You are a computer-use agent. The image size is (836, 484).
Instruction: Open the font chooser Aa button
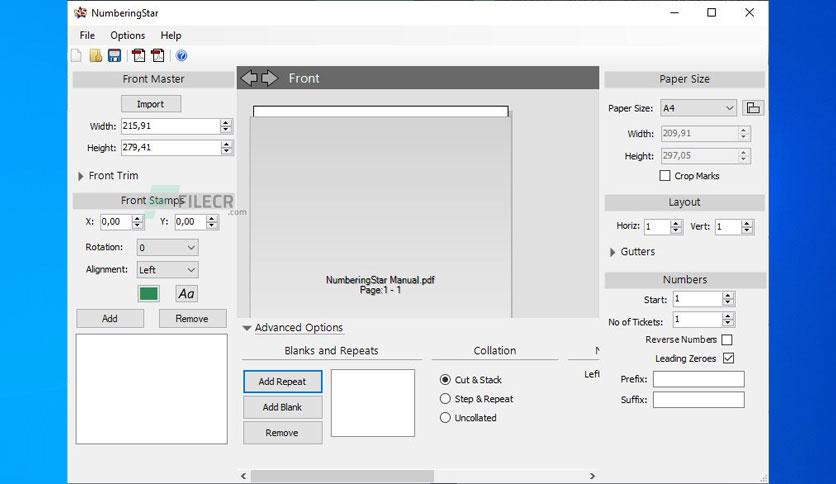(x=186, y=294)
